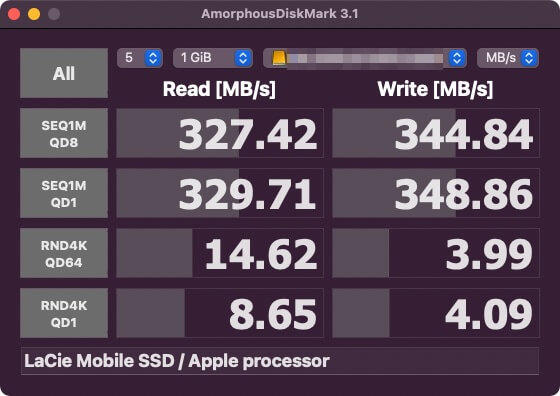Run the RND4K QD1 benchmark
Screen dimensions: 560x396
pos(64,313)
